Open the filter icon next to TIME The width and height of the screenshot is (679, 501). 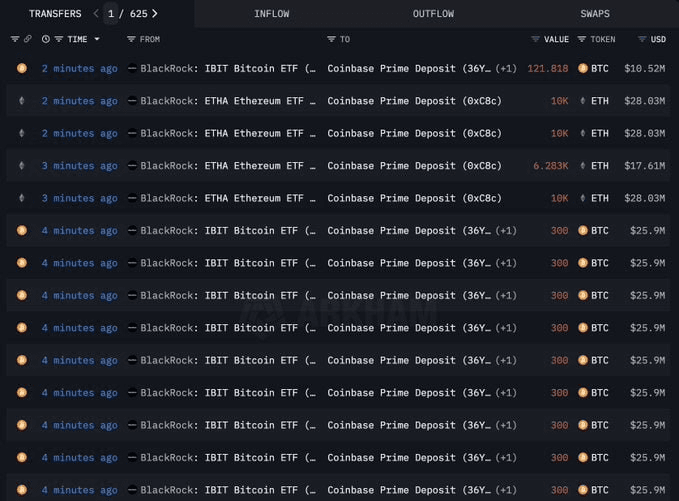tap(59, 39)
